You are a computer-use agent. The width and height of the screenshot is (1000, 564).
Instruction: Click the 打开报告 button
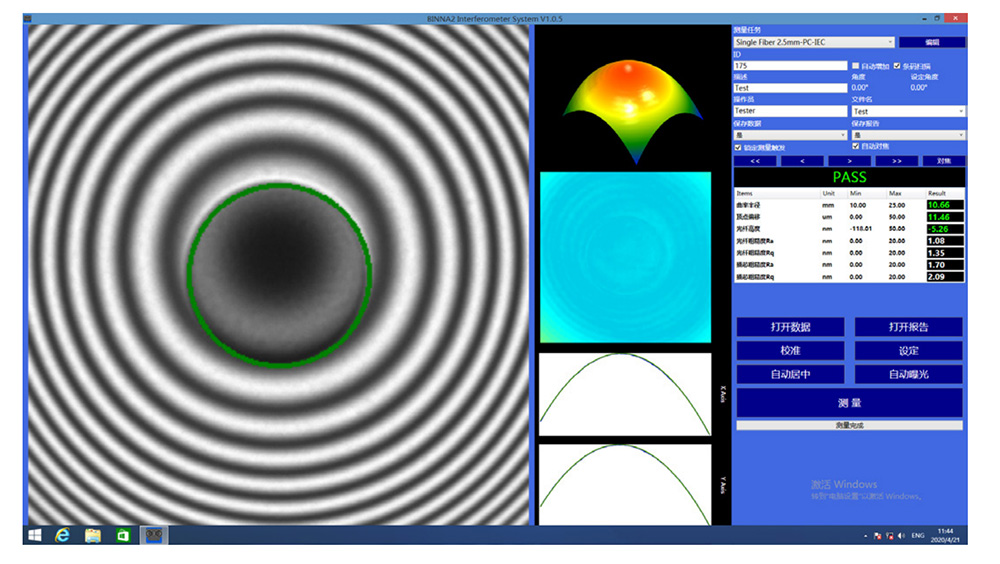(x=908, y=328)
